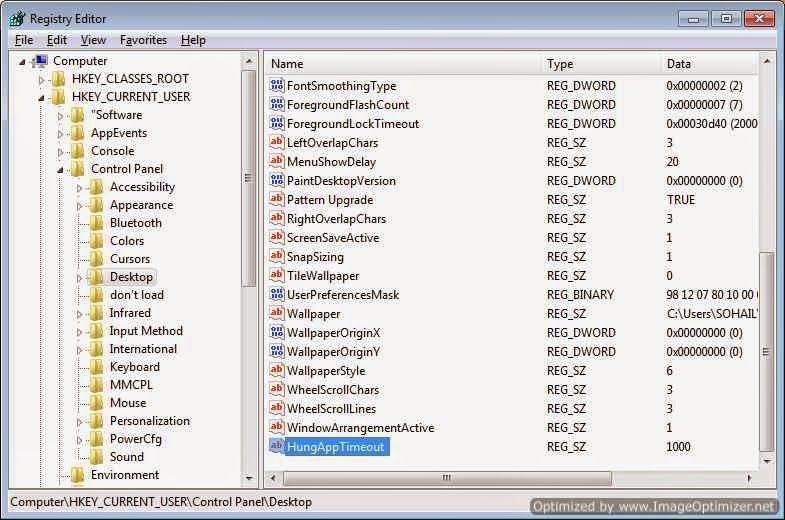The image size is (785, 520).
Task: Select the Bluetooth key in tree
Action: (x=136, y=223)
